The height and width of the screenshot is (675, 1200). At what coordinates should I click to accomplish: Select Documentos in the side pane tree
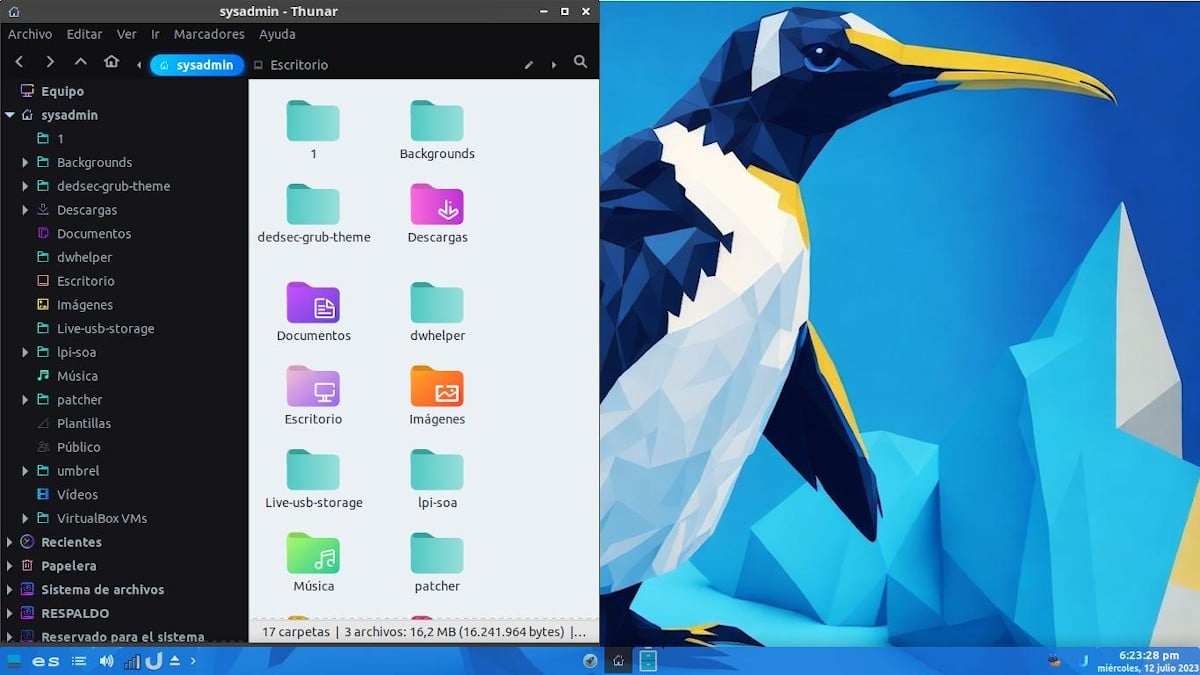(94, 233)
